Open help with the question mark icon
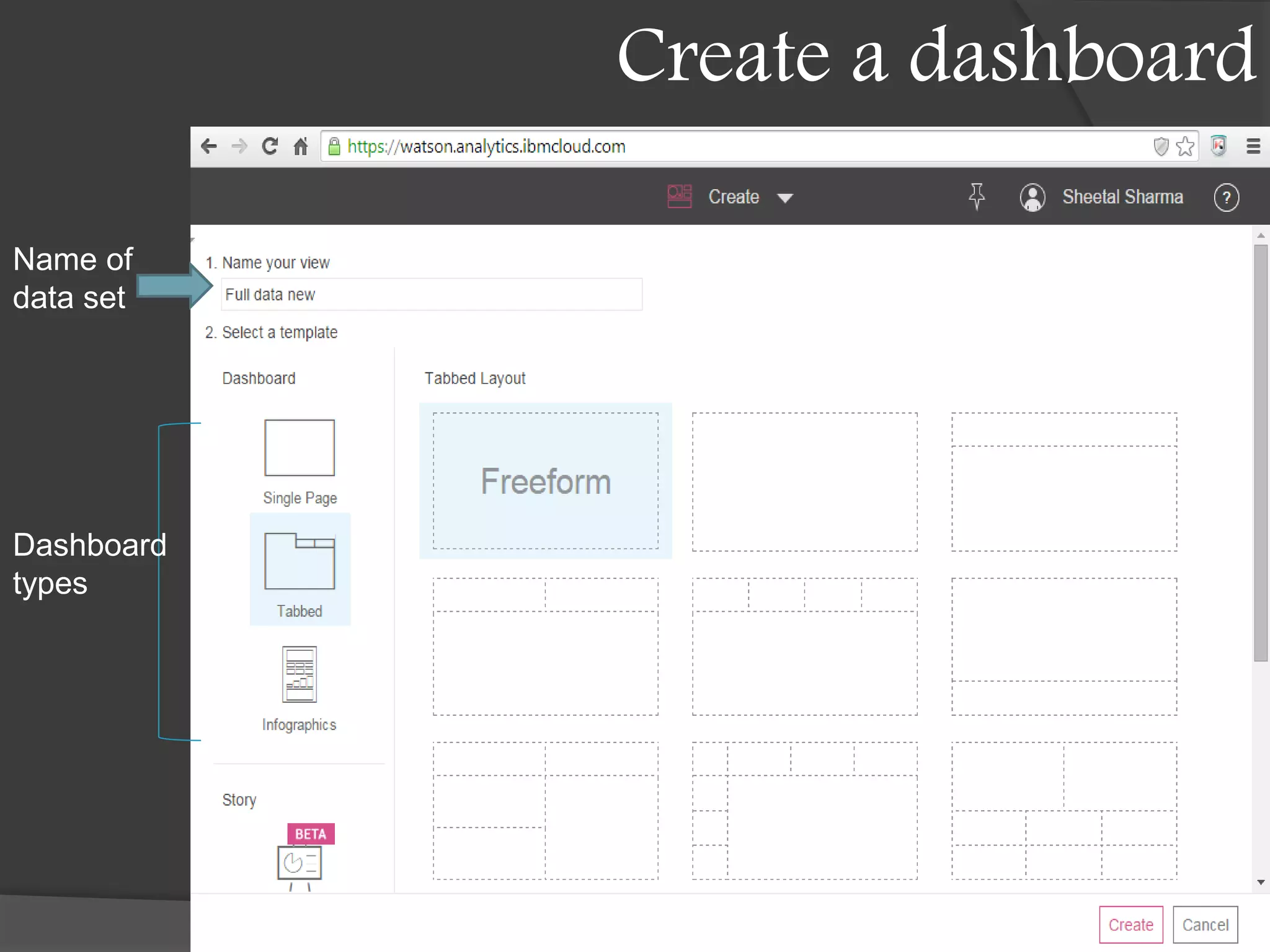Screen dimensions: 1270x952 click(x=1226, y=198)
